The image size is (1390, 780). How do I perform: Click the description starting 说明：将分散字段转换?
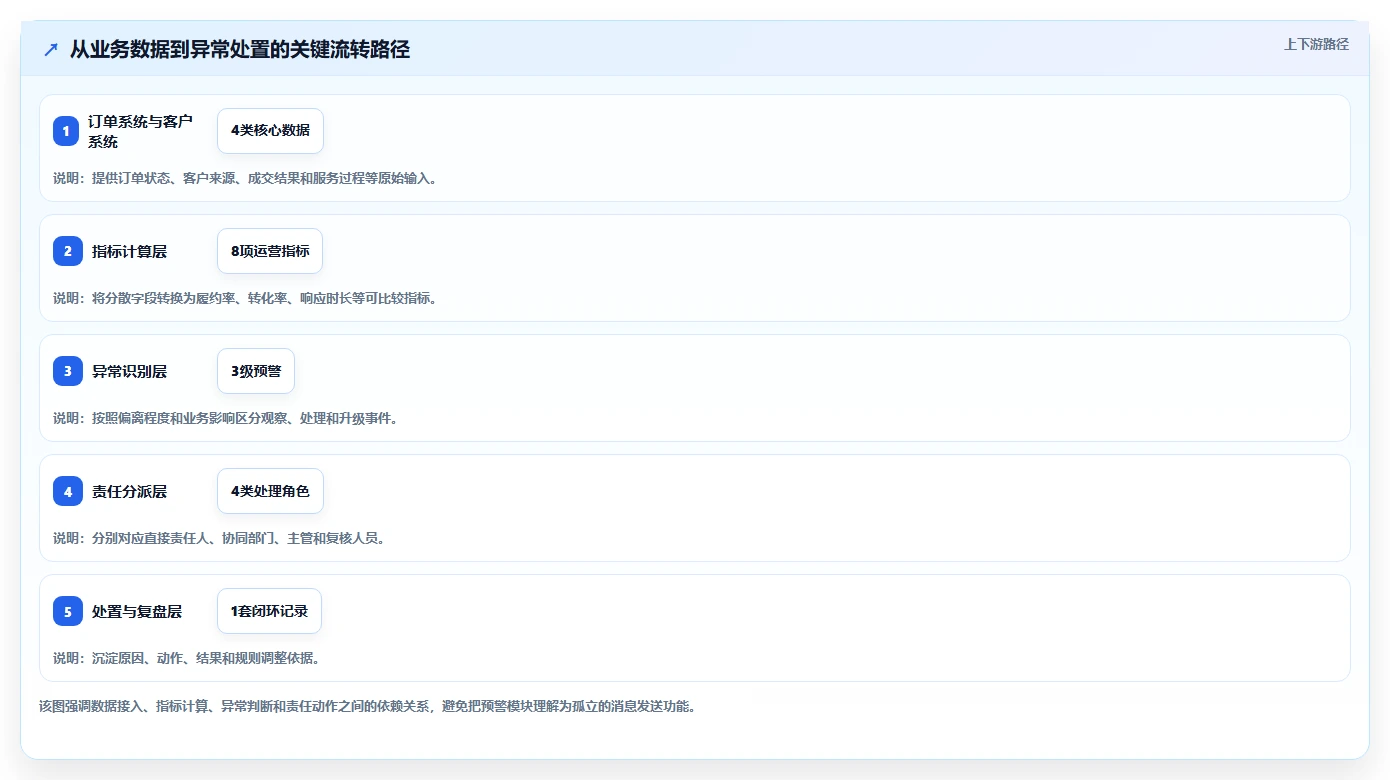coord(245,298)
